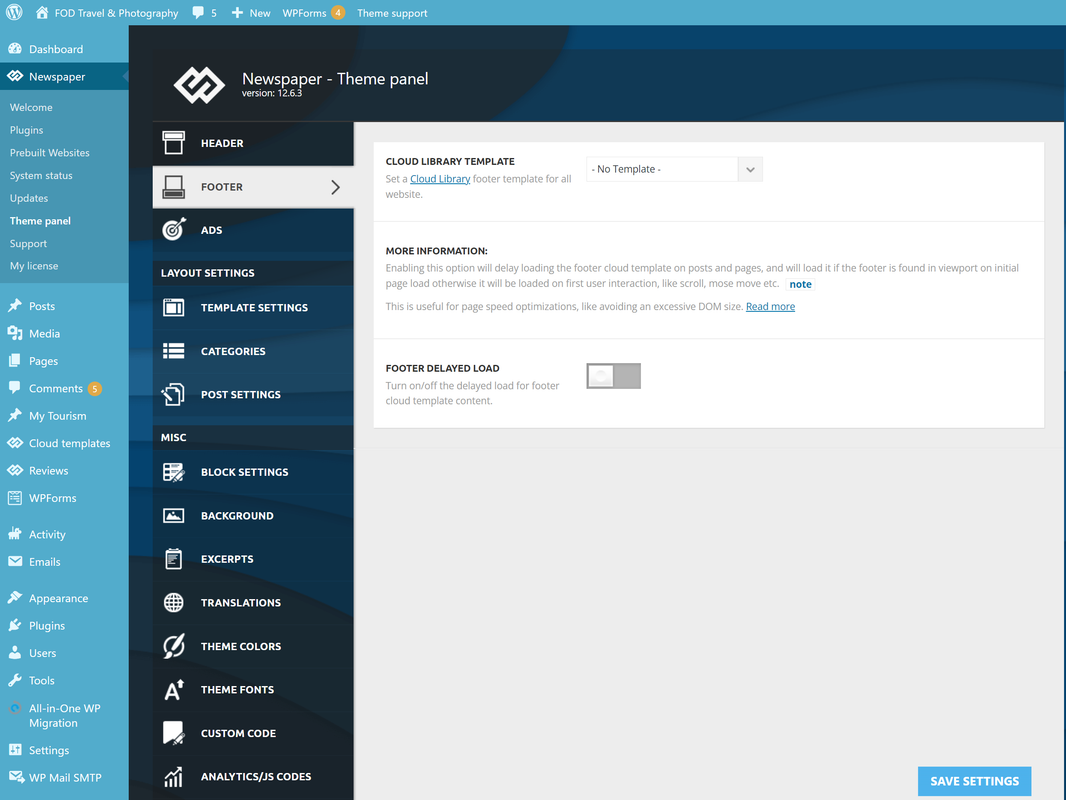This screenshot has width=1066, height=800.
Task: Click the Read more link
Action: tap(770, 307)
